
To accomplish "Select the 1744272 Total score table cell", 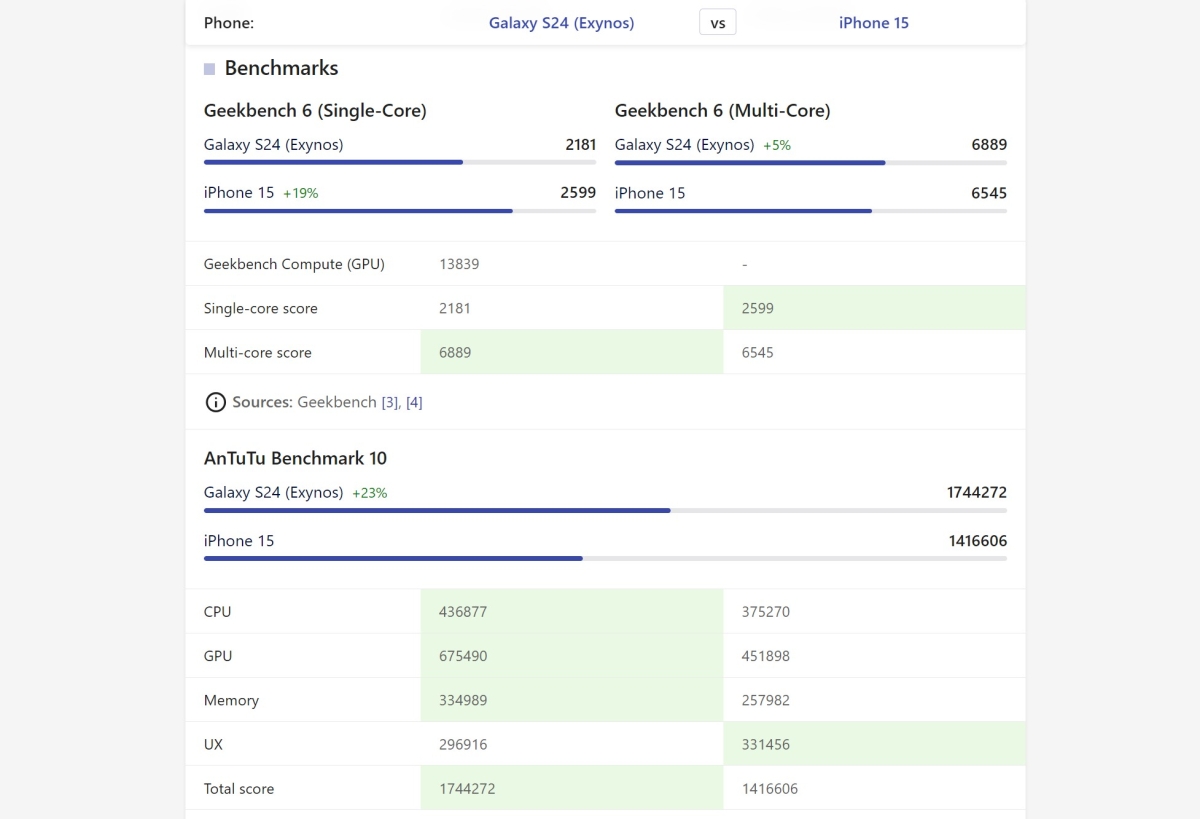I will pos(572,788).
